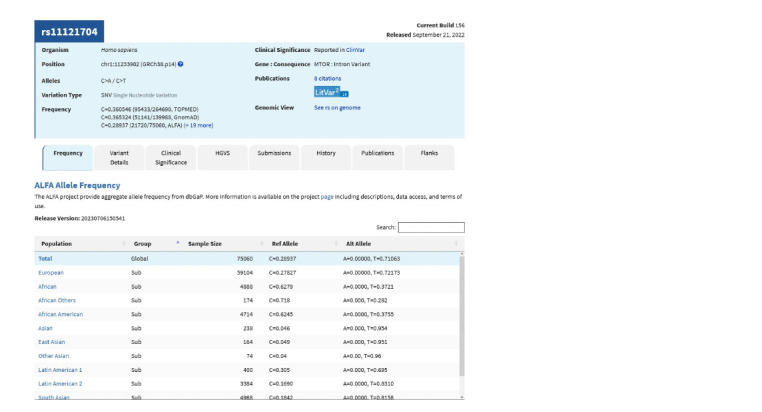Open the Asian population row link
The image size is (762, 412).
[45, 329]
